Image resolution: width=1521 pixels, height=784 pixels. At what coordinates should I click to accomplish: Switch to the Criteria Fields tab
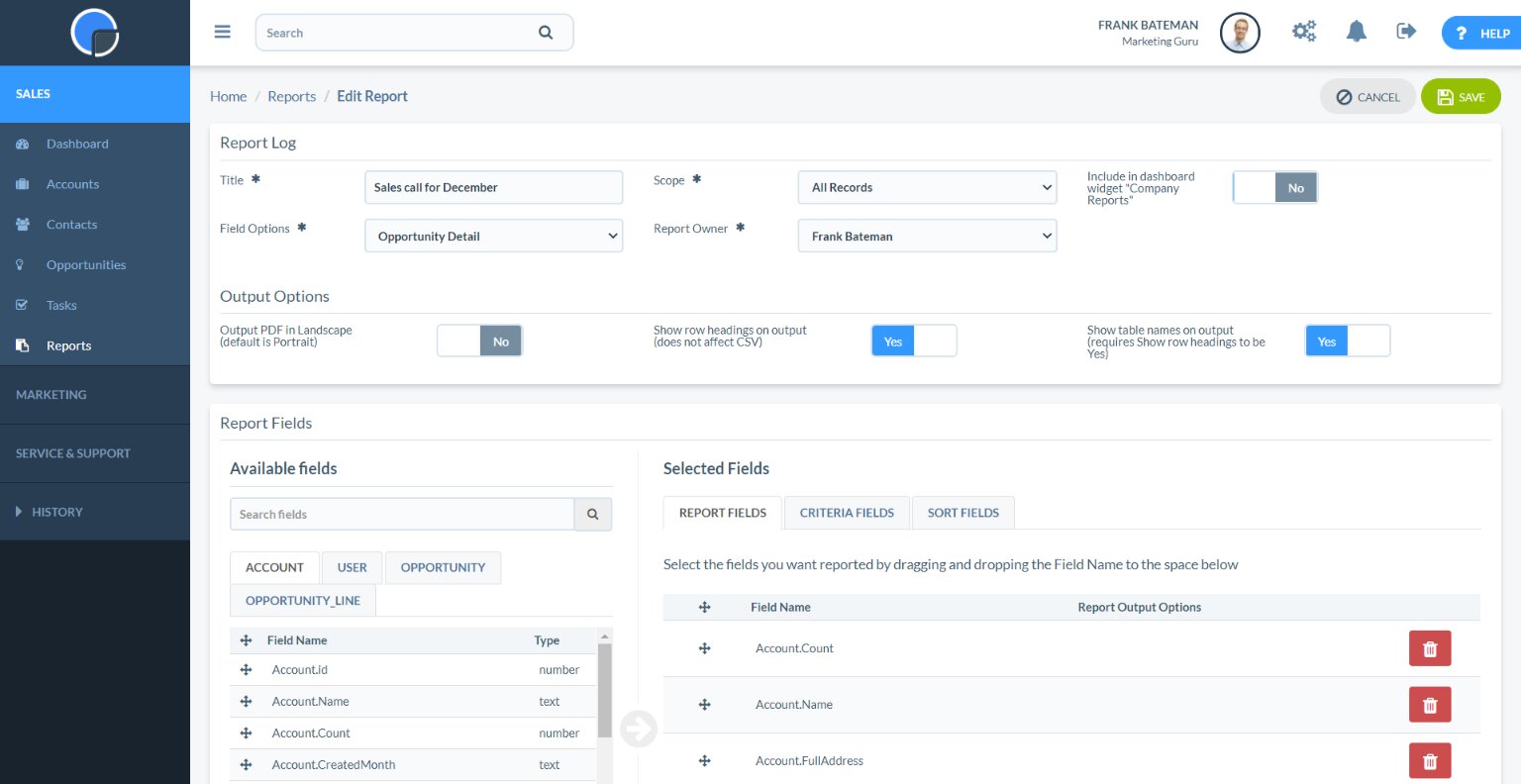click(x=847, y=513)
